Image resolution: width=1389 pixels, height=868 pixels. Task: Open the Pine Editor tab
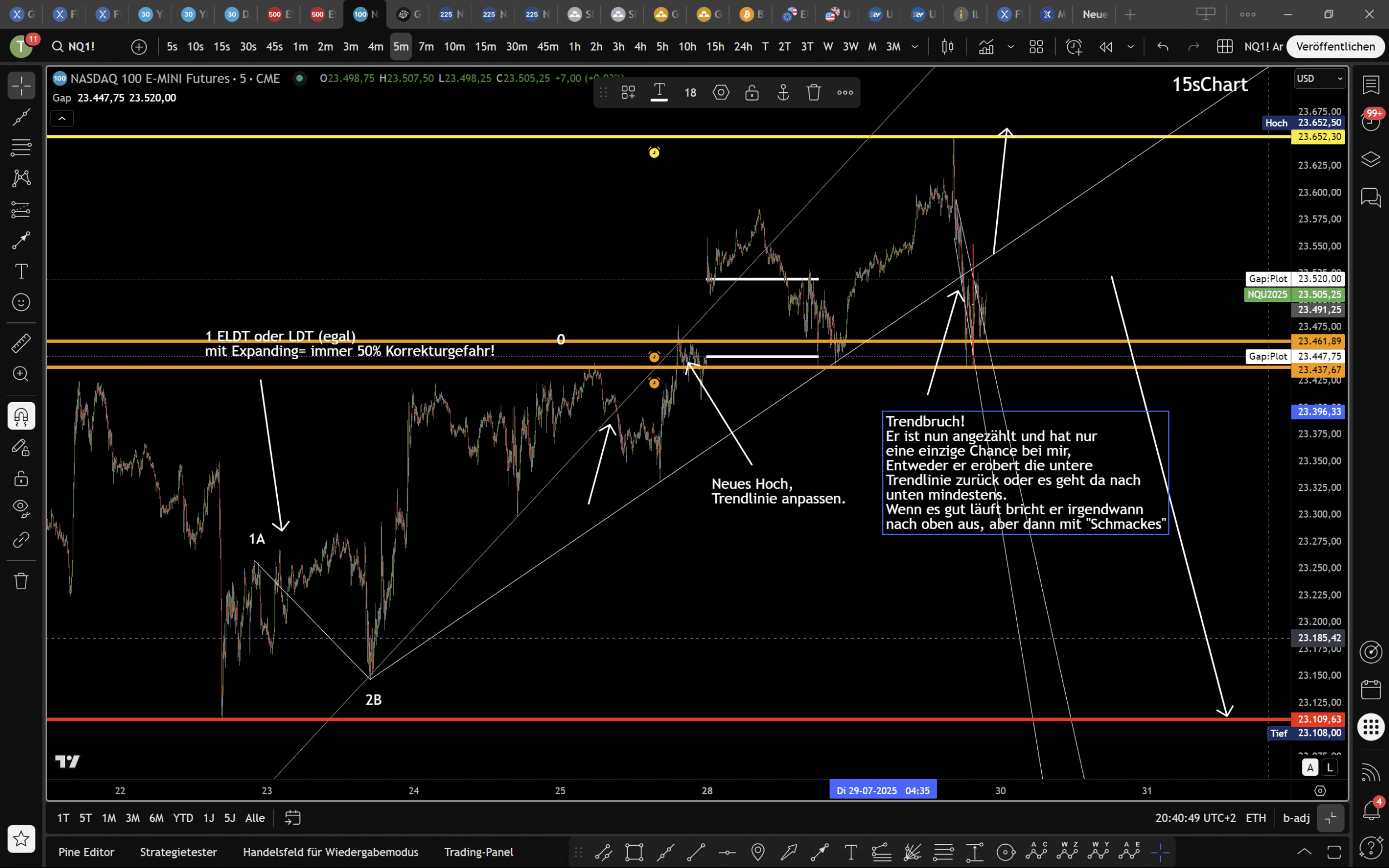pos(86,852)
